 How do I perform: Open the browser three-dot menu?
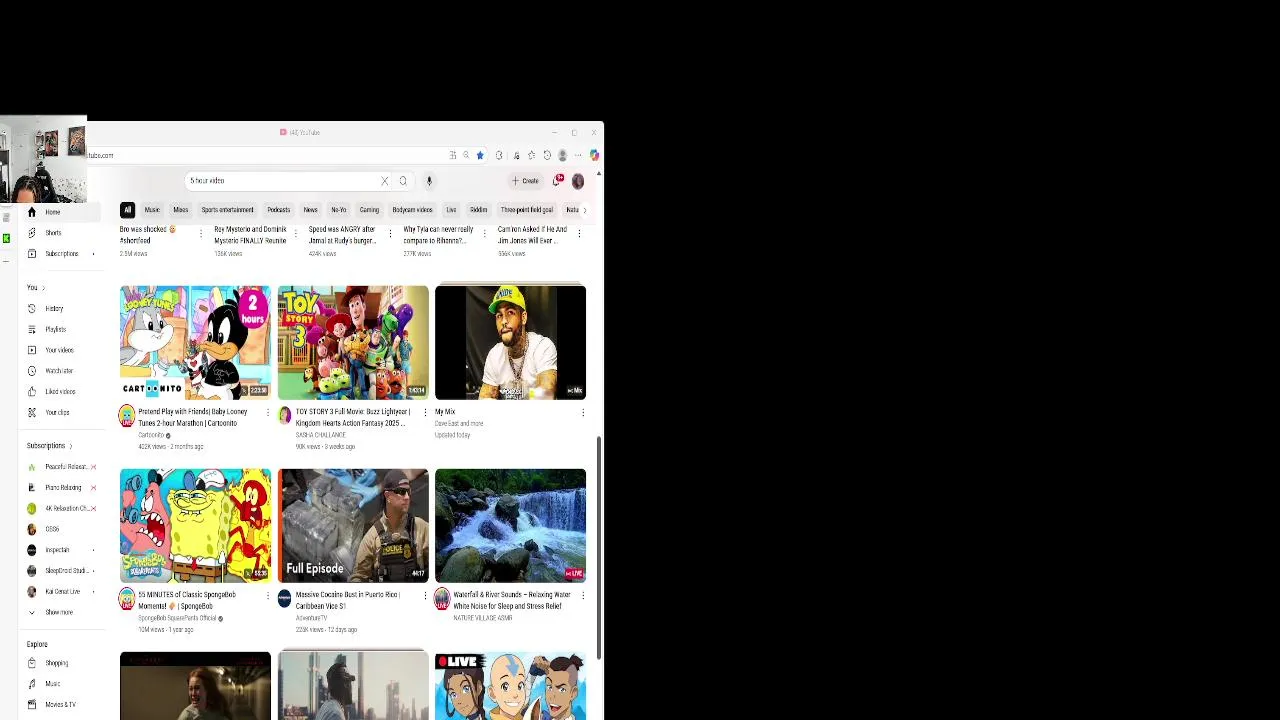pyautogui.click(x=578, y=155)
